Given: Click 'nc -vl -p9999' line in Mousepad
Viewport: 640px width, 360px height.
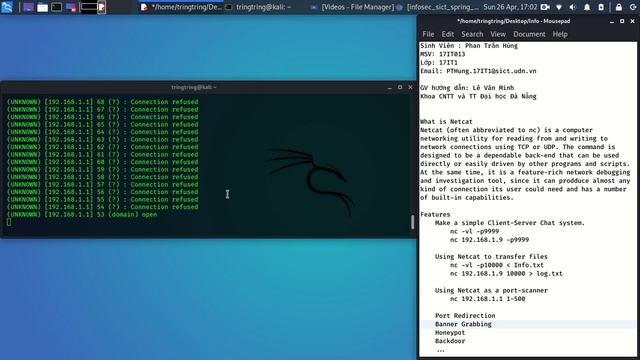Looking at the screenshot, I should click(x=474, y=231).
